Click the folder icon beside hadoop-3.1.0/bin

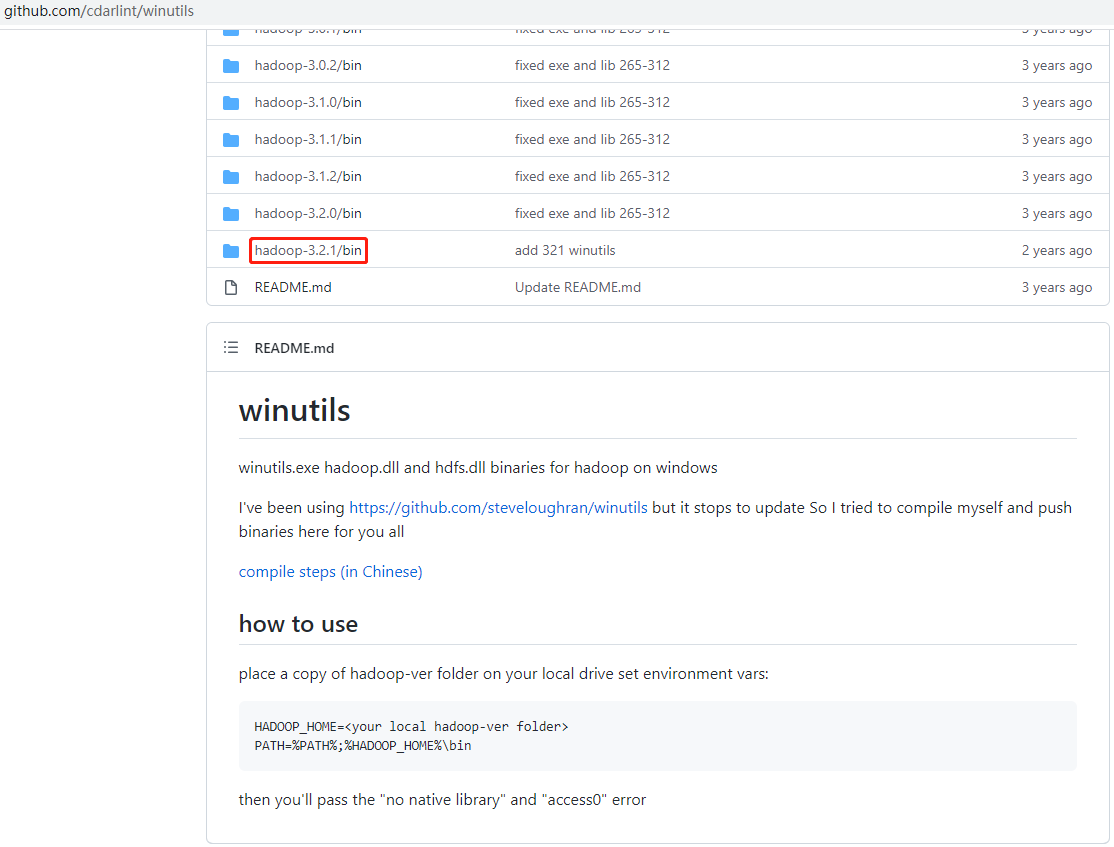point(231,103)
